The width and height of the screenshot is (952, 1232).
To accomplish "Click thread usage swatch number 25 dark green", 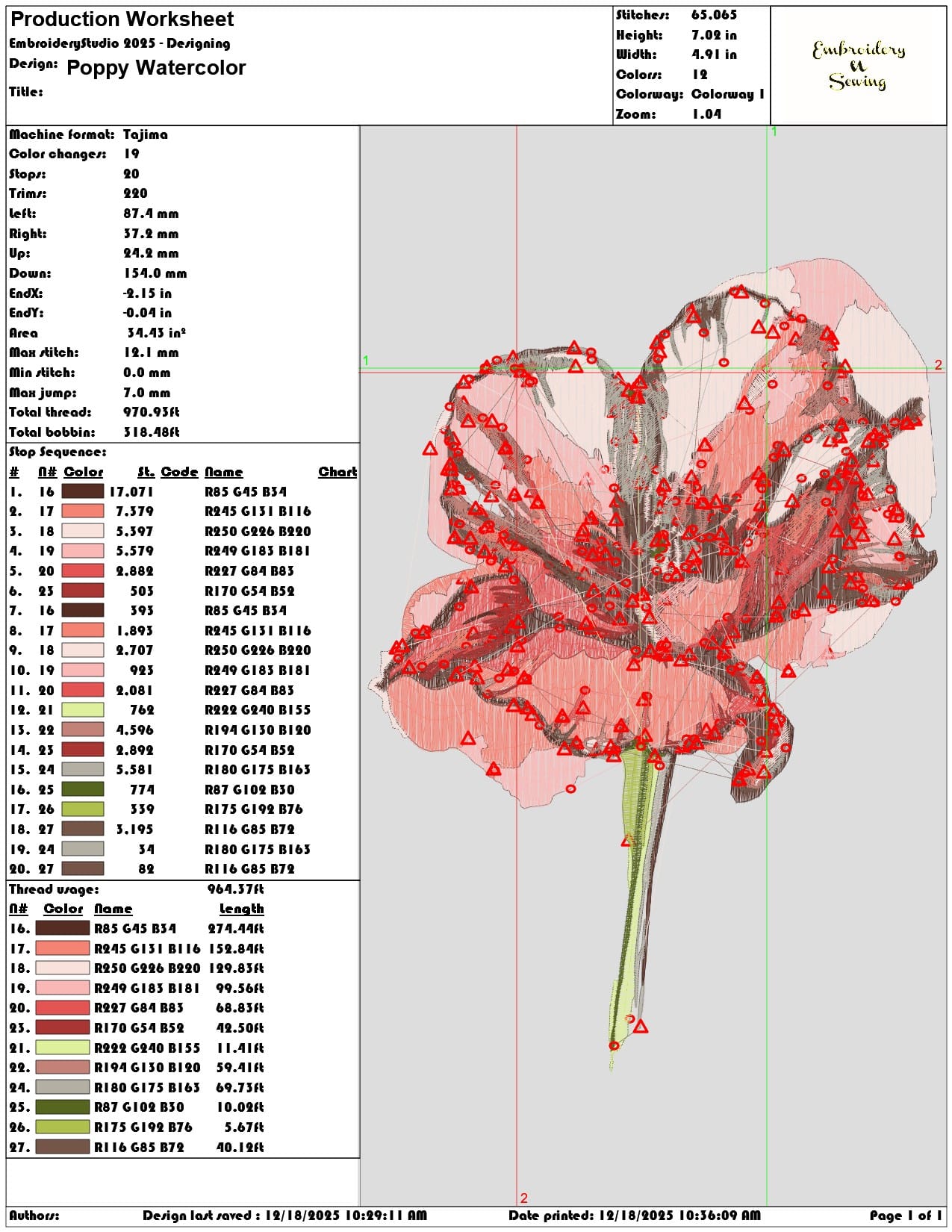I will coord(63,1107).
